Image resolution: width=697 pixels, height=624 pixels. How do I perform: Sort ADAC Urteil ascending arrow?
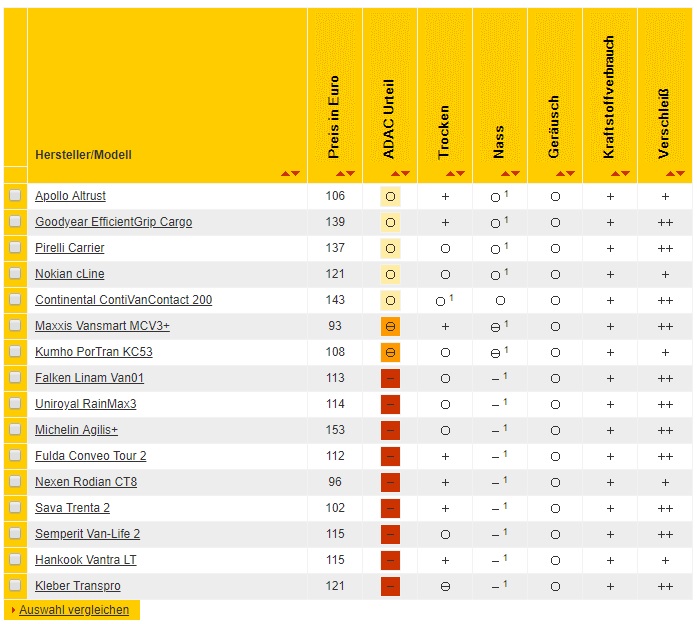point(396,173)
